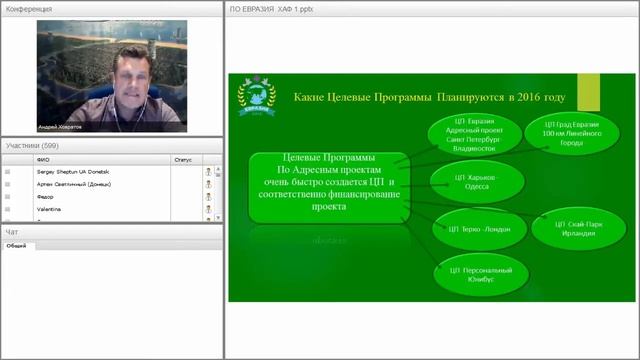Click the presenter name label on video

pyautogui.click(x=60, y=127)
